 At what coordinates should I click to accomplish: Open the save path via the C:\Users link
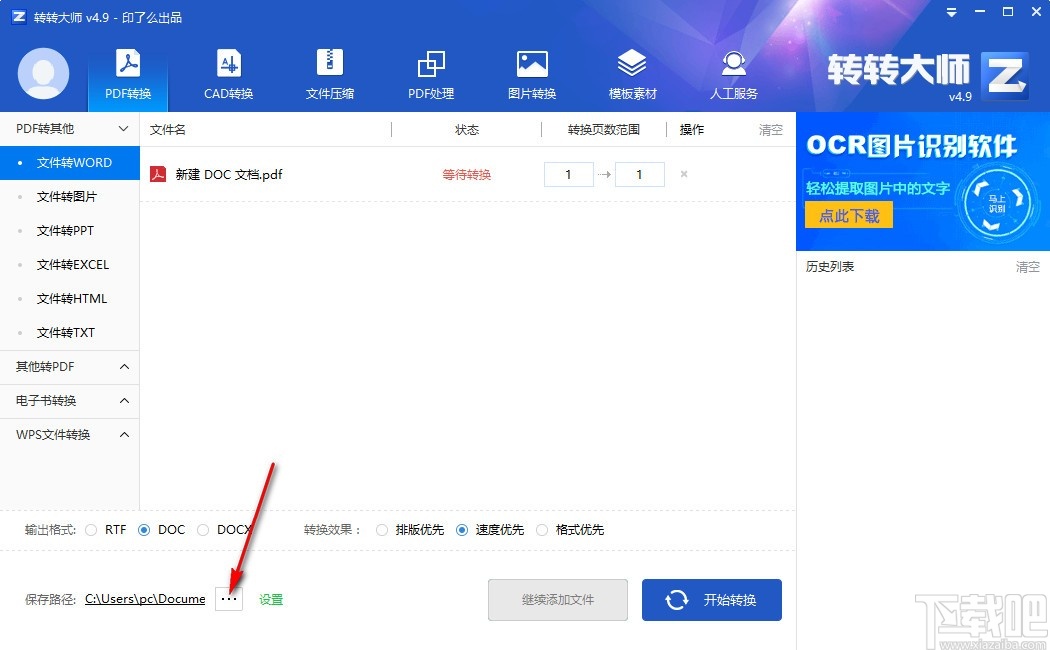pos(144,599)
